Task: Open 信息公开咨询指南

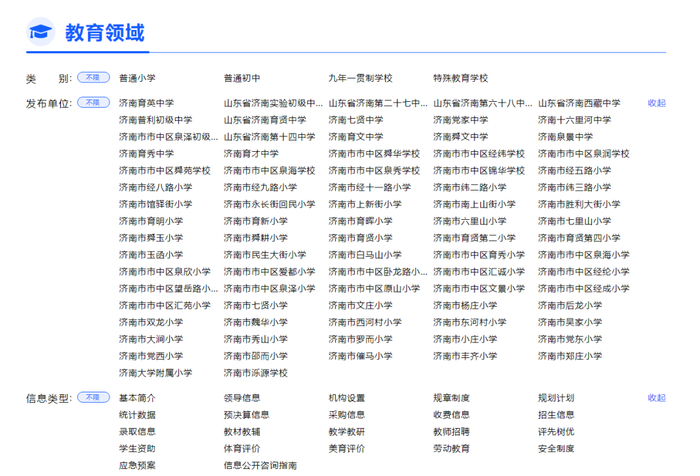Action: point(260,465)
